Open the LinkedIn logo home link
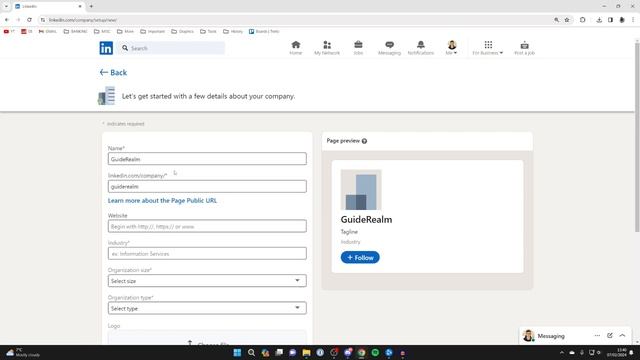 point(106,48)
